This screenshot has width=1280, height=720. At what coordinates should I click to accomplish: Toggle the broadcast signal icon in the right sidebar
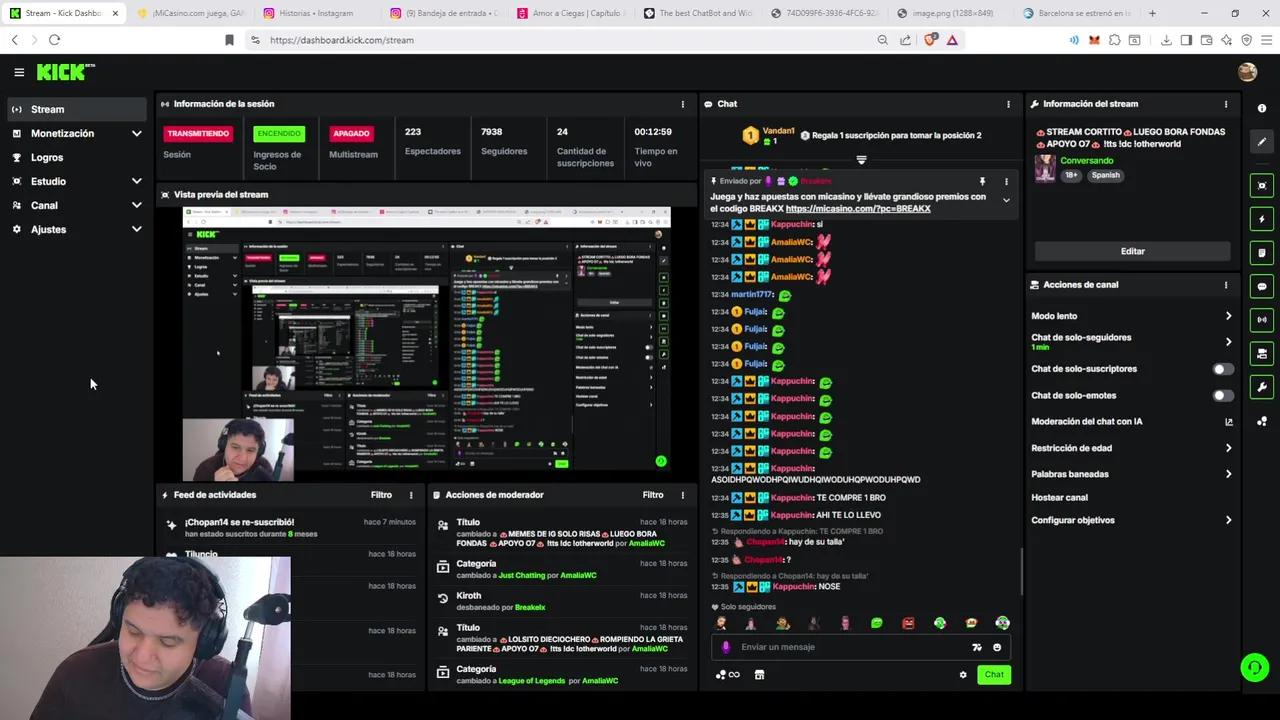coord(1262,320)
